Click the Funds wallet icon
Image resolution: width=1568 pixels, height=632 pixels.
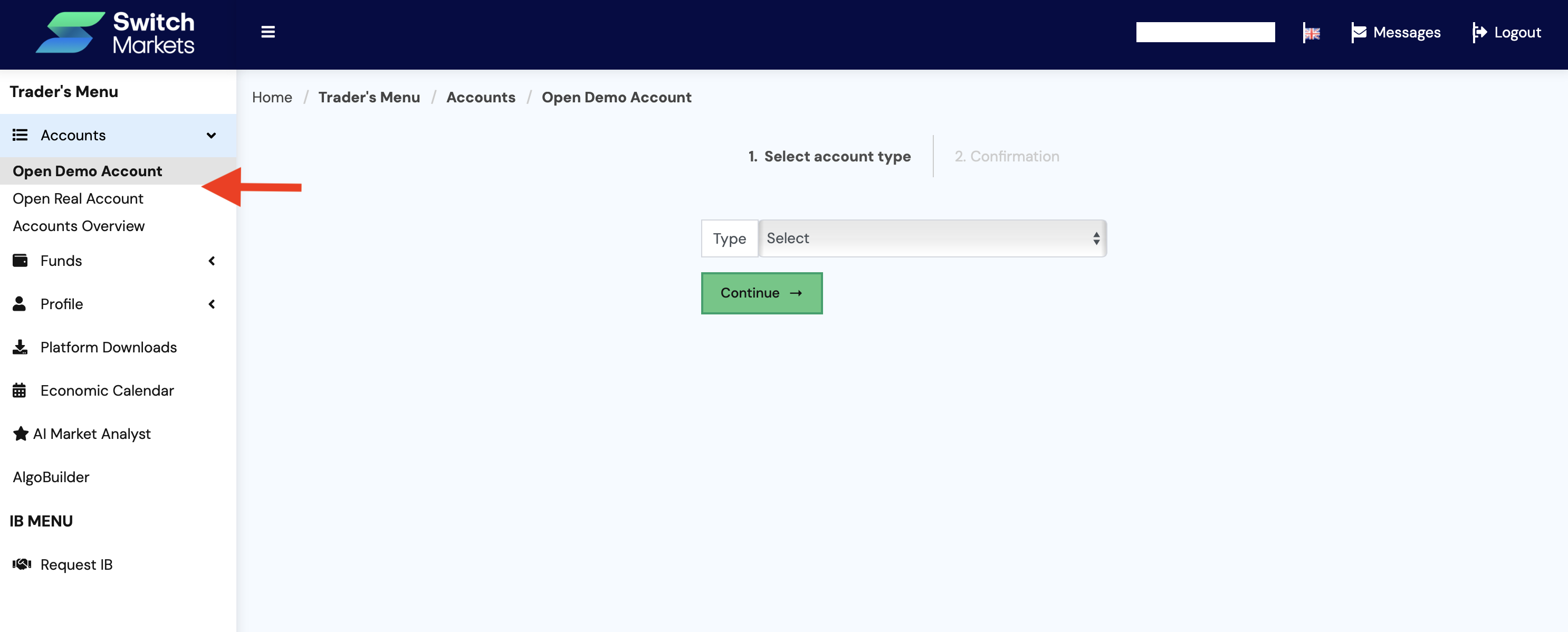20,261
